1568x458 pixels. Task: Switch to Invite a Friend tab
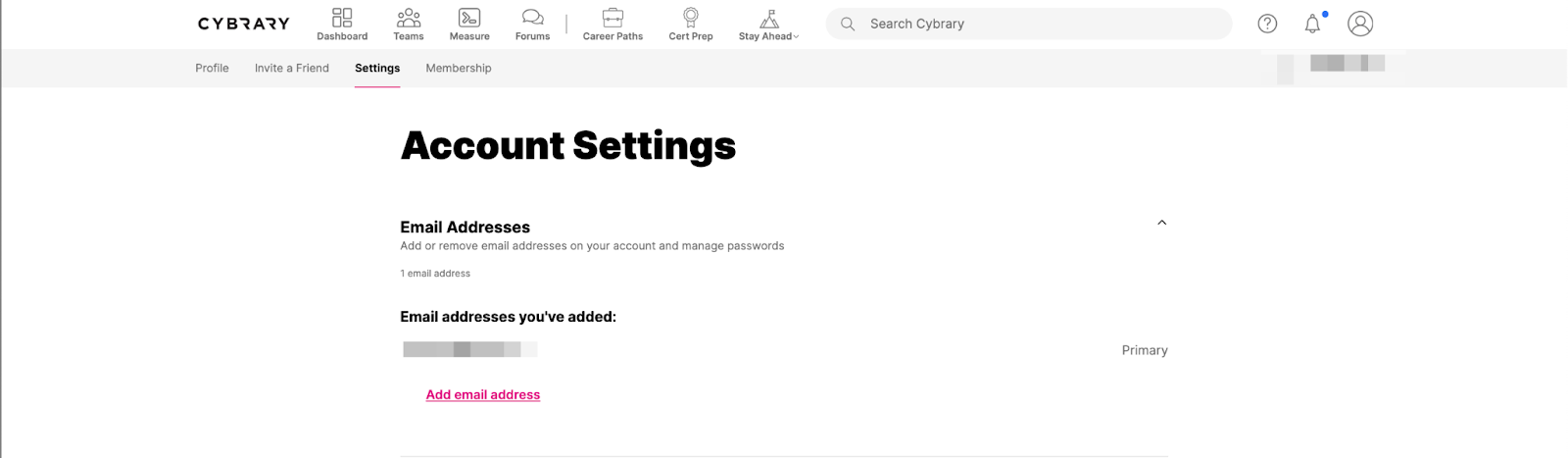(x=292, y=68)
